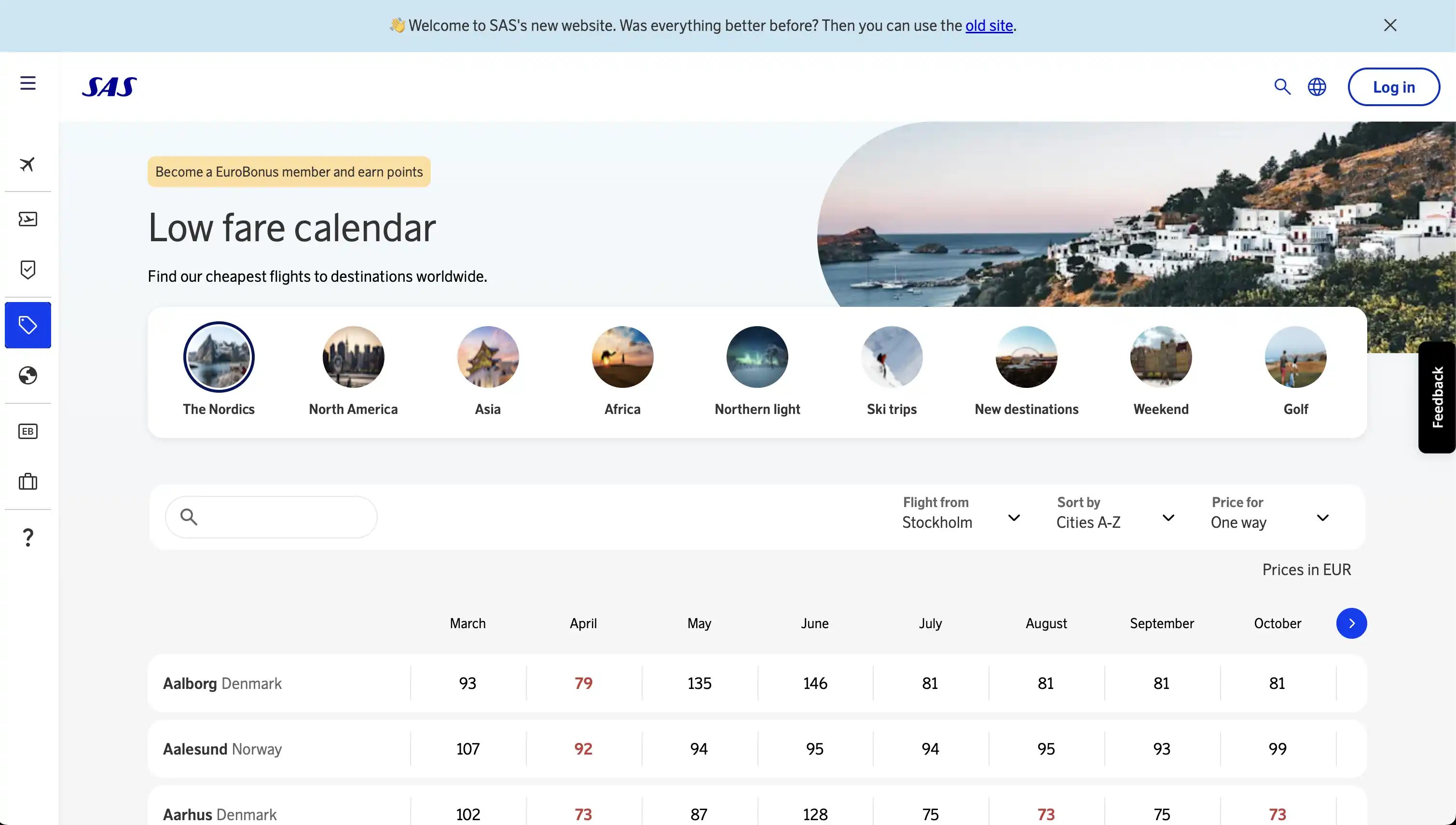Select Aarhus March price 102

tap(468, 814)
